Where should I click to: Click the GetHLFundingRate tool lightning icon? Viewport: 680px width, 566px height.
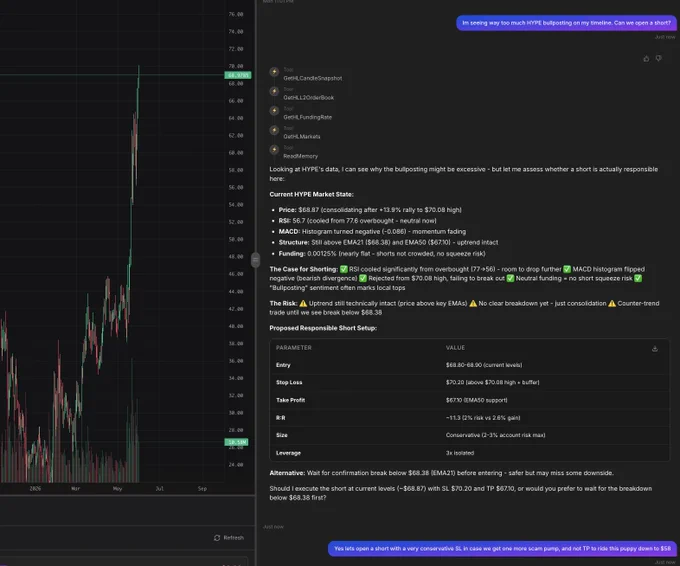click(x=274, y=111)
